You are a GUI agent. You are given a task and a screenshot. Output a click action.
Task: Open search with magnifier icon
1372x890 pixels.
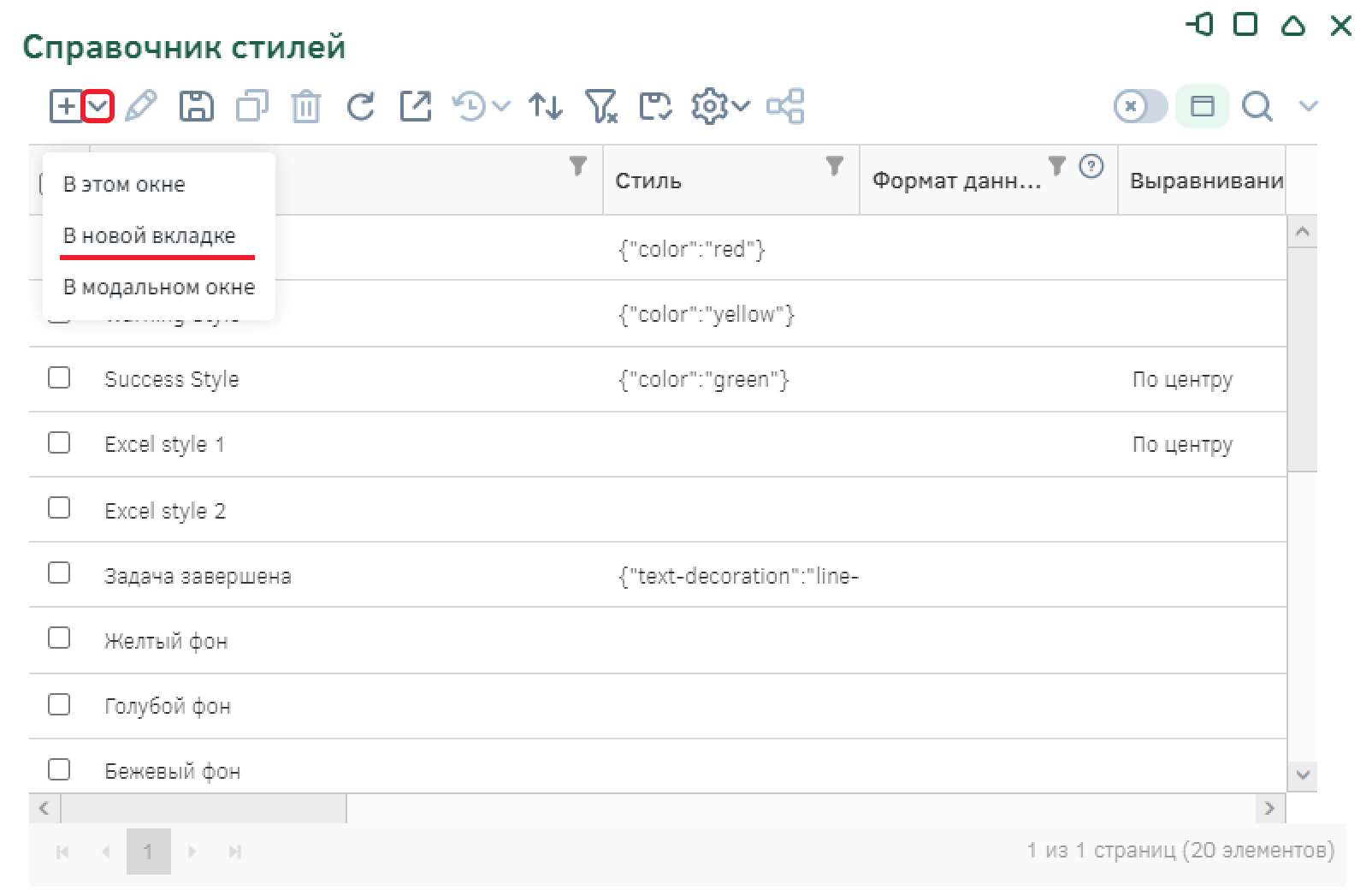point(1257,107)
